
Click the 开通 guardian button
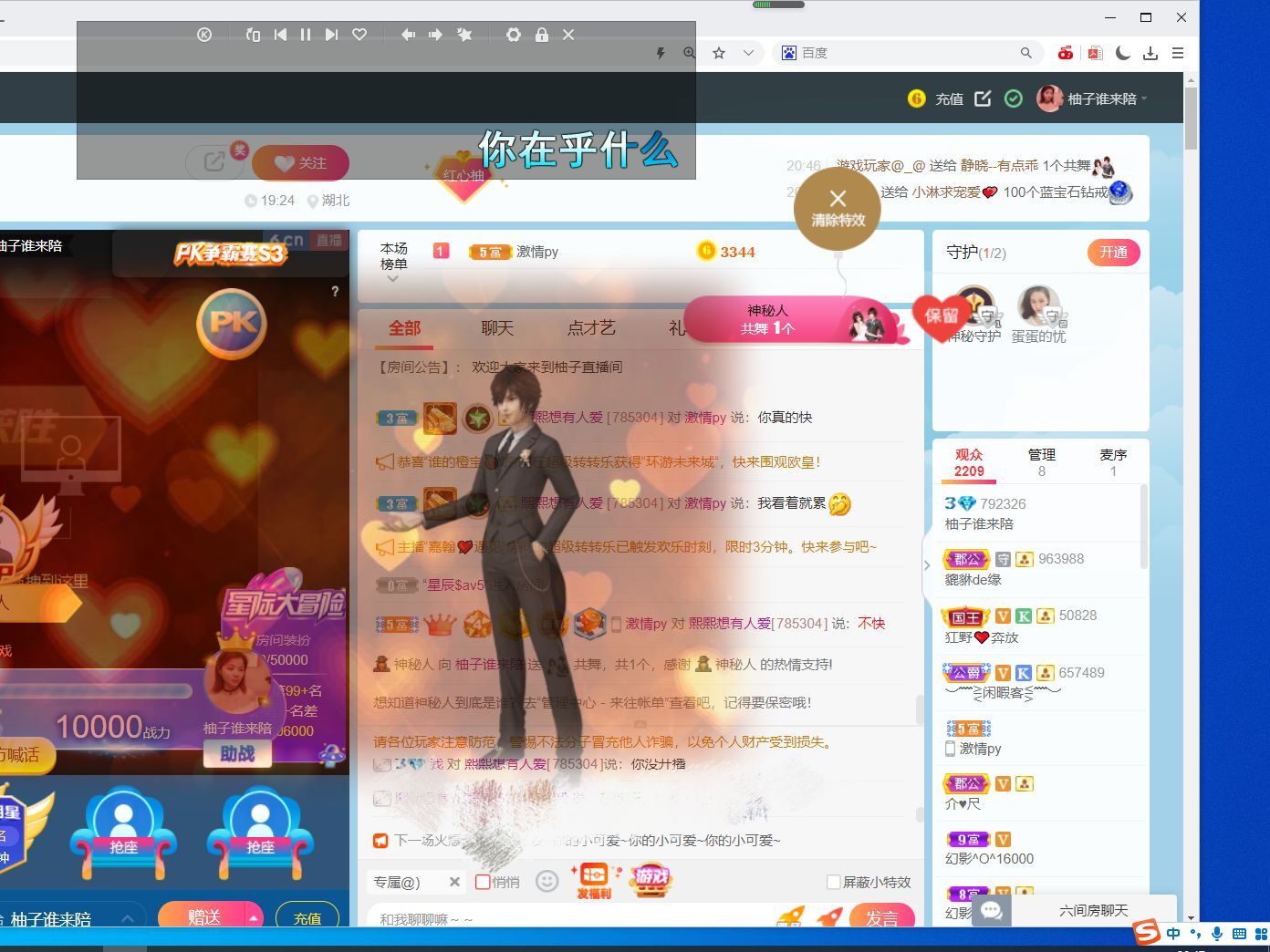(1114, 252)
